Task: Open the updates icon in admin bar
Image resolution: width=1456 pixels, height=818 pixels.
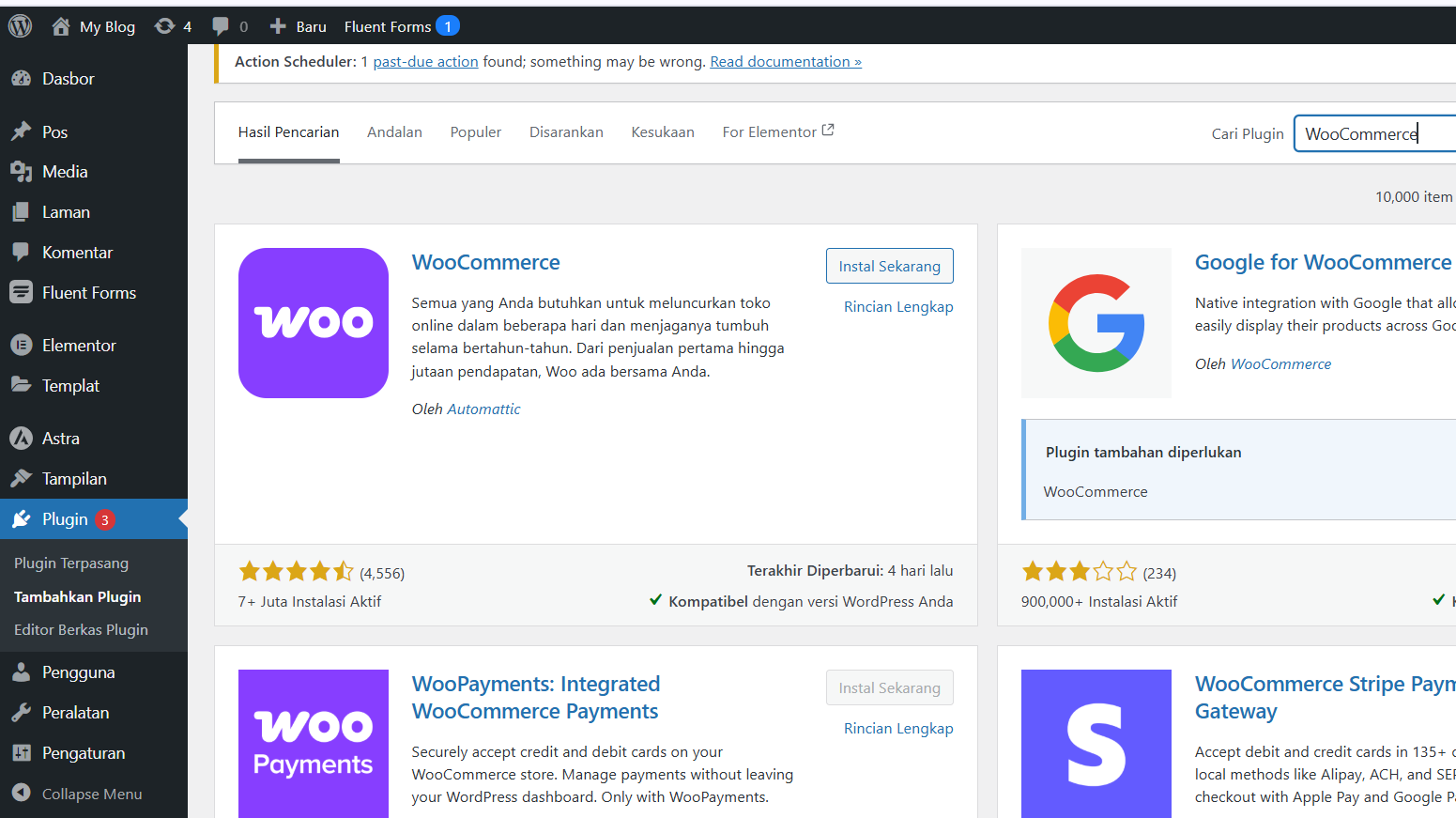Action: (165, 26)
